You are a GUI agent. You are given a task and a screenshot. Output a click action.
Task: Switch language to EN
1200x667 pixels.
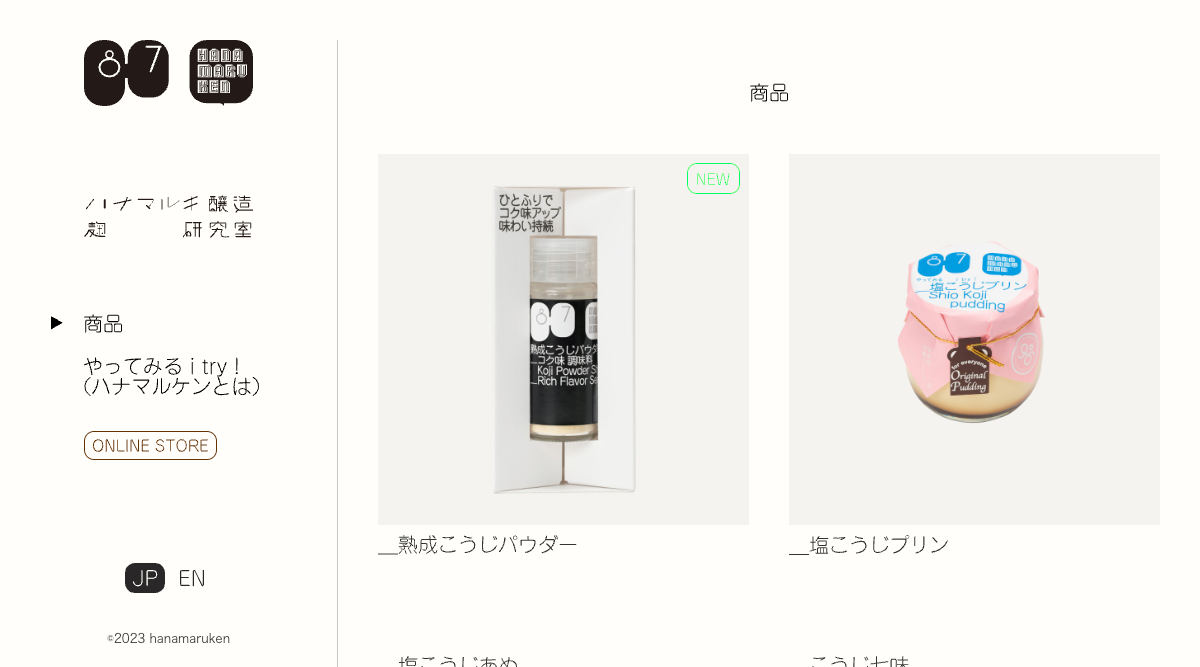point(192,578)
